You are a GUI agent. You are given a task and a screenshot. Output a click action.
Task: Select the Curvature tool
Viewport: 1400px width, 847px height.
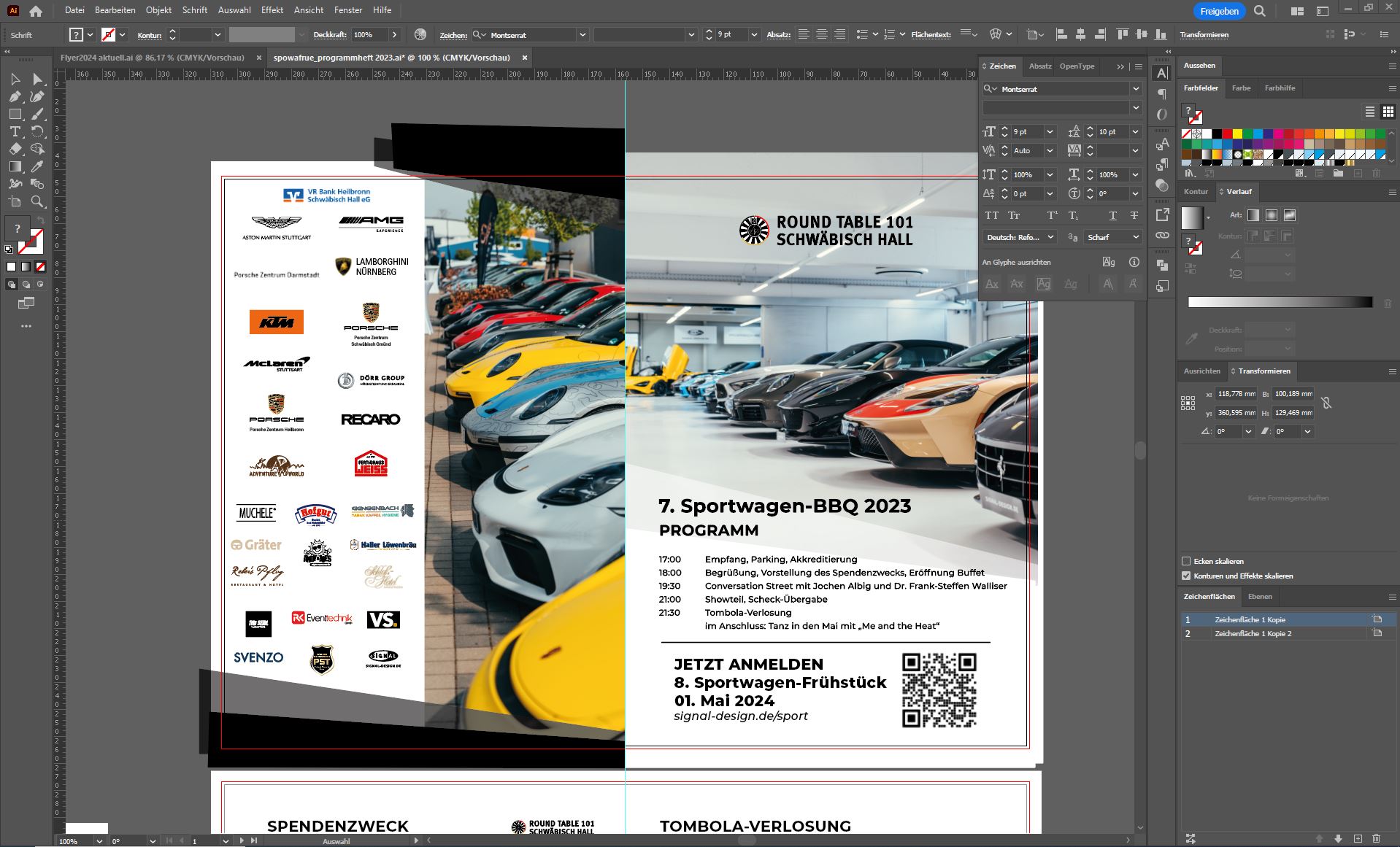tap(37, 96)
